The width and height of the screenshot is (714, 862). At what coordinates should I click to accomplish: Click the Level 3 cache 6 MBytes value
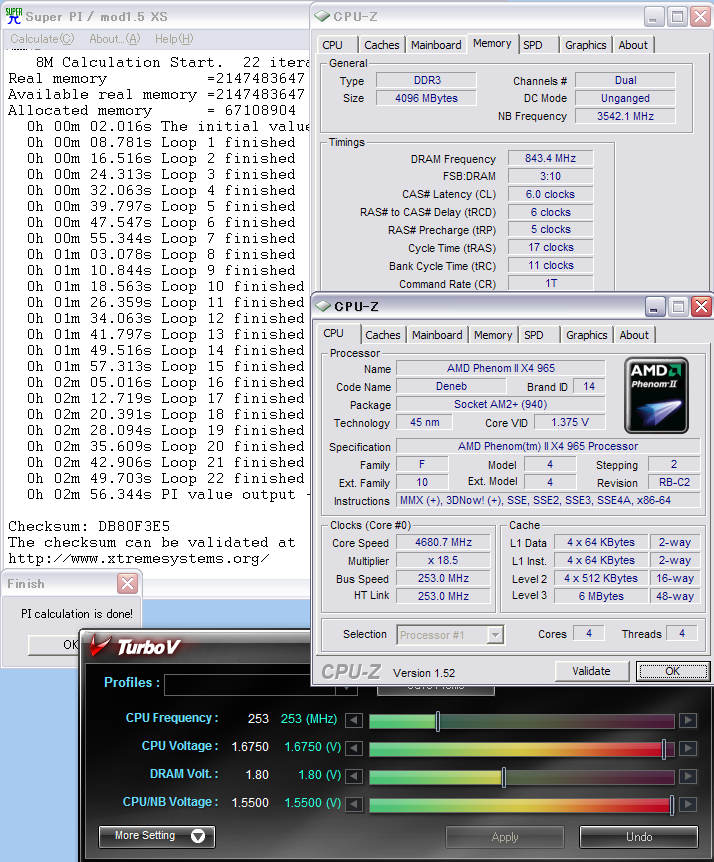click(601, 596)
